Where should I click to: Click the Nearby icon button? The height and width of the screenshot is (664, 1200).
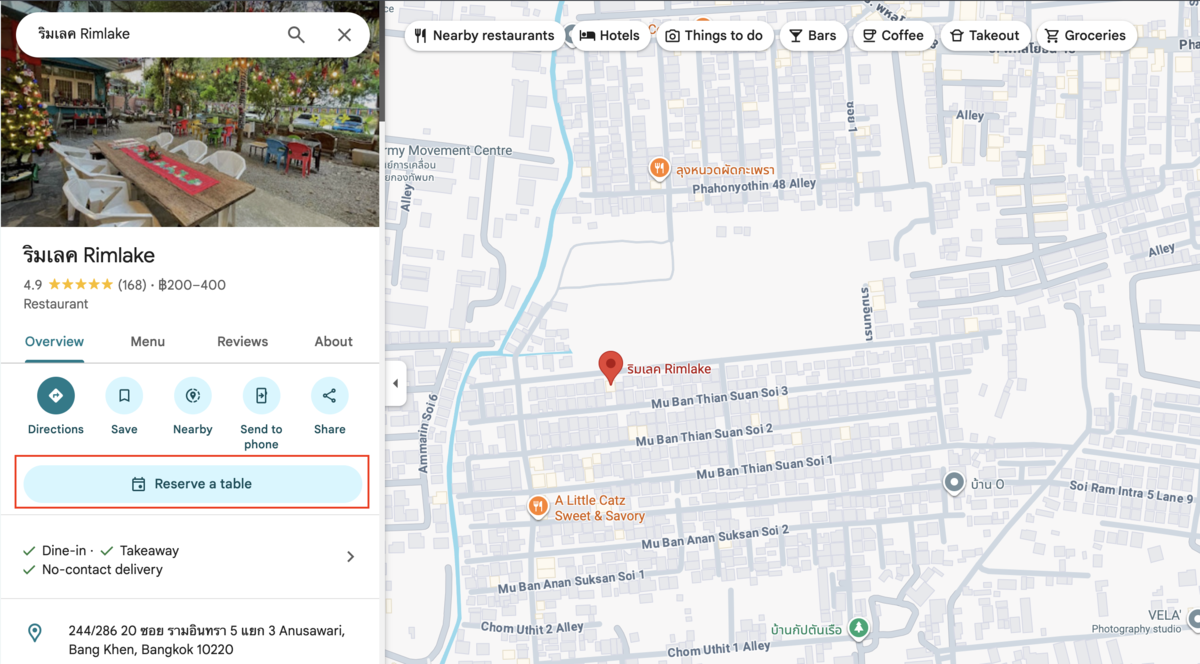tap(192, 396)
